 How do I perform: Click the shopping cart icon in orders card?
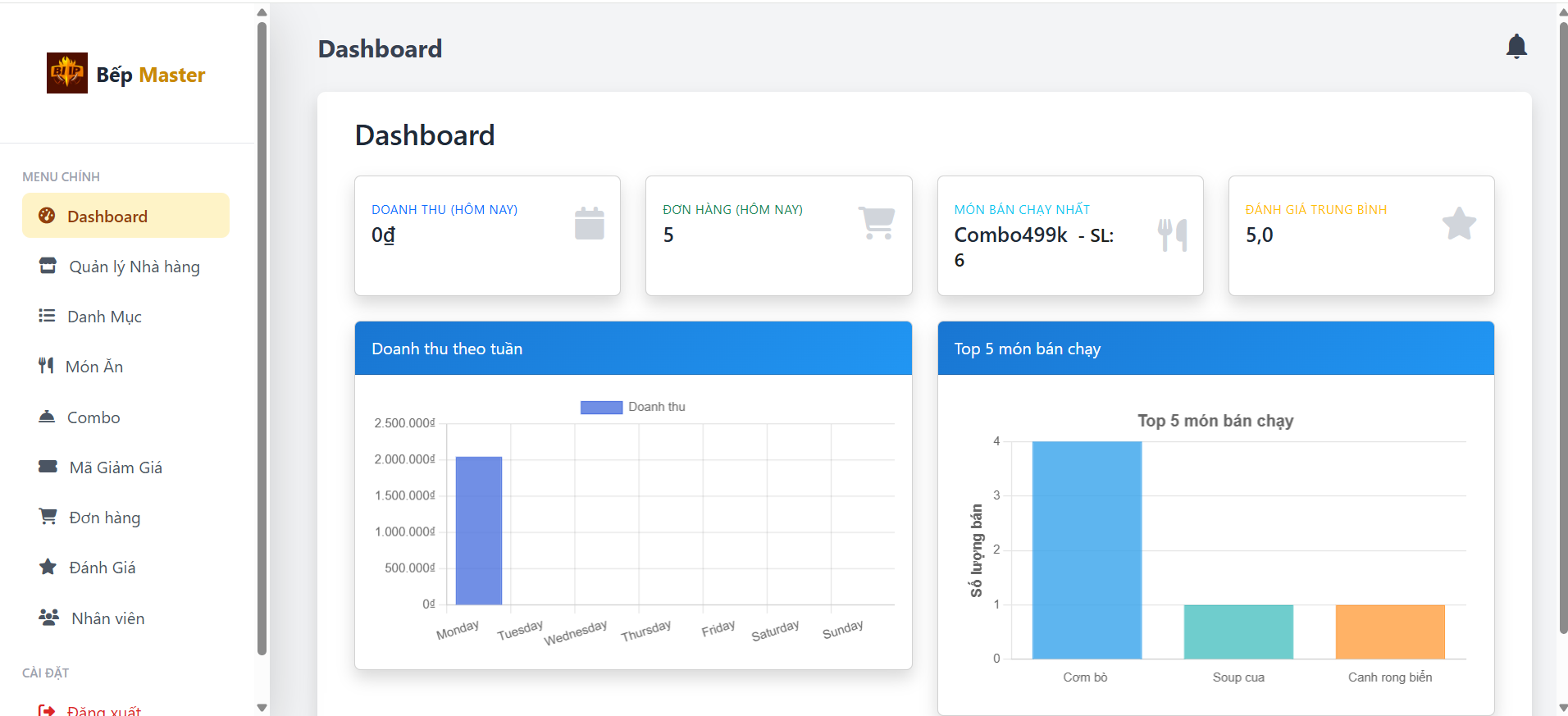coord(877,222)
